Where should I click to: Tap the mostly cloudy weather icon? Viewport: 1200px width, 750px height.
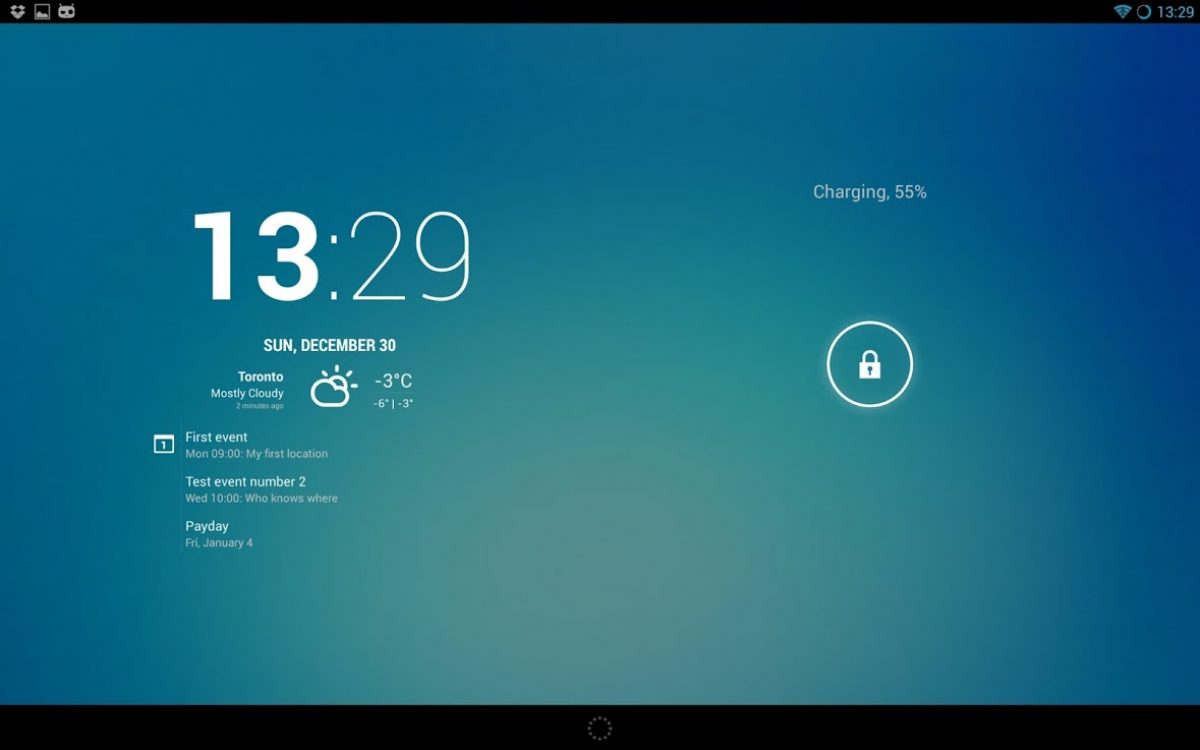333,387
